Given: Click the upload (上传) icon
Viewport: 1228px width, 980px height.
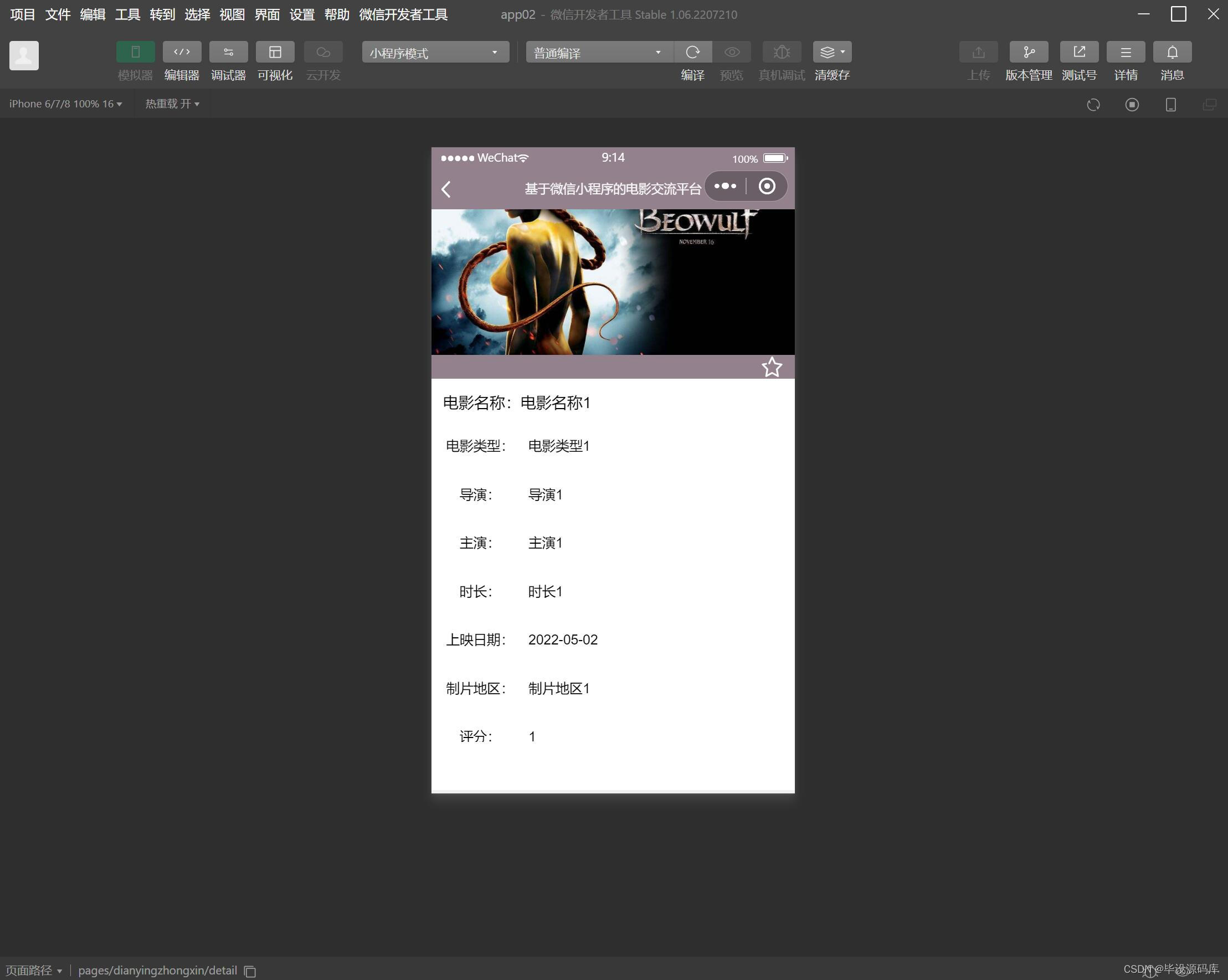Looking at the screenshot, I should tap(979, 53).
